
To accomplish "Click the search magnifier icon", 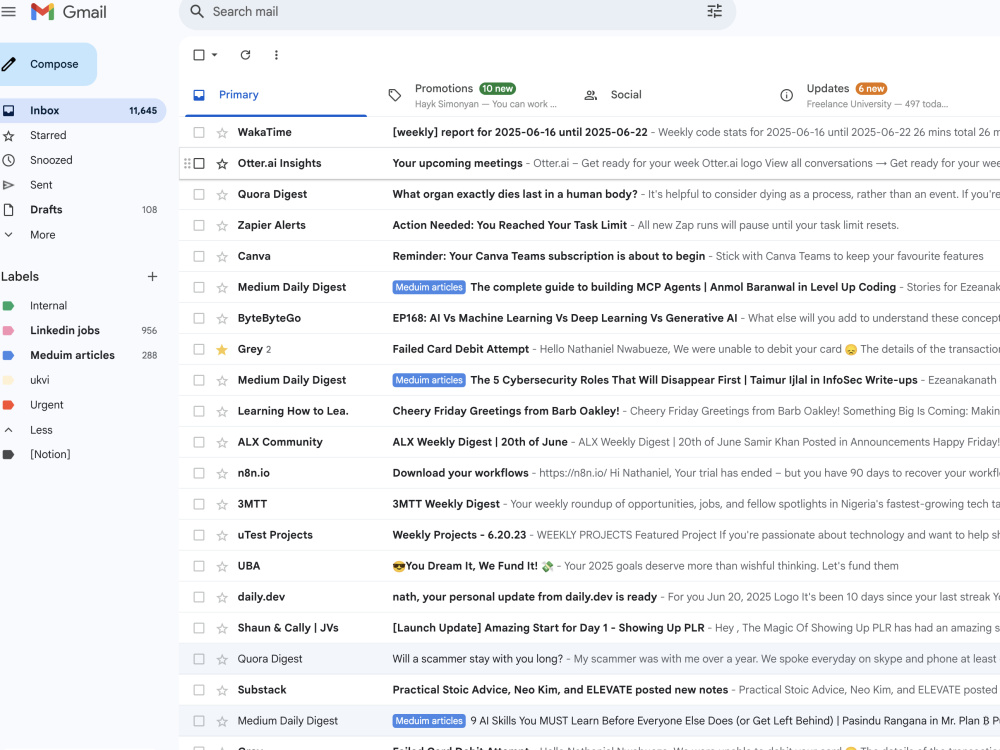I will click(197, 11).
